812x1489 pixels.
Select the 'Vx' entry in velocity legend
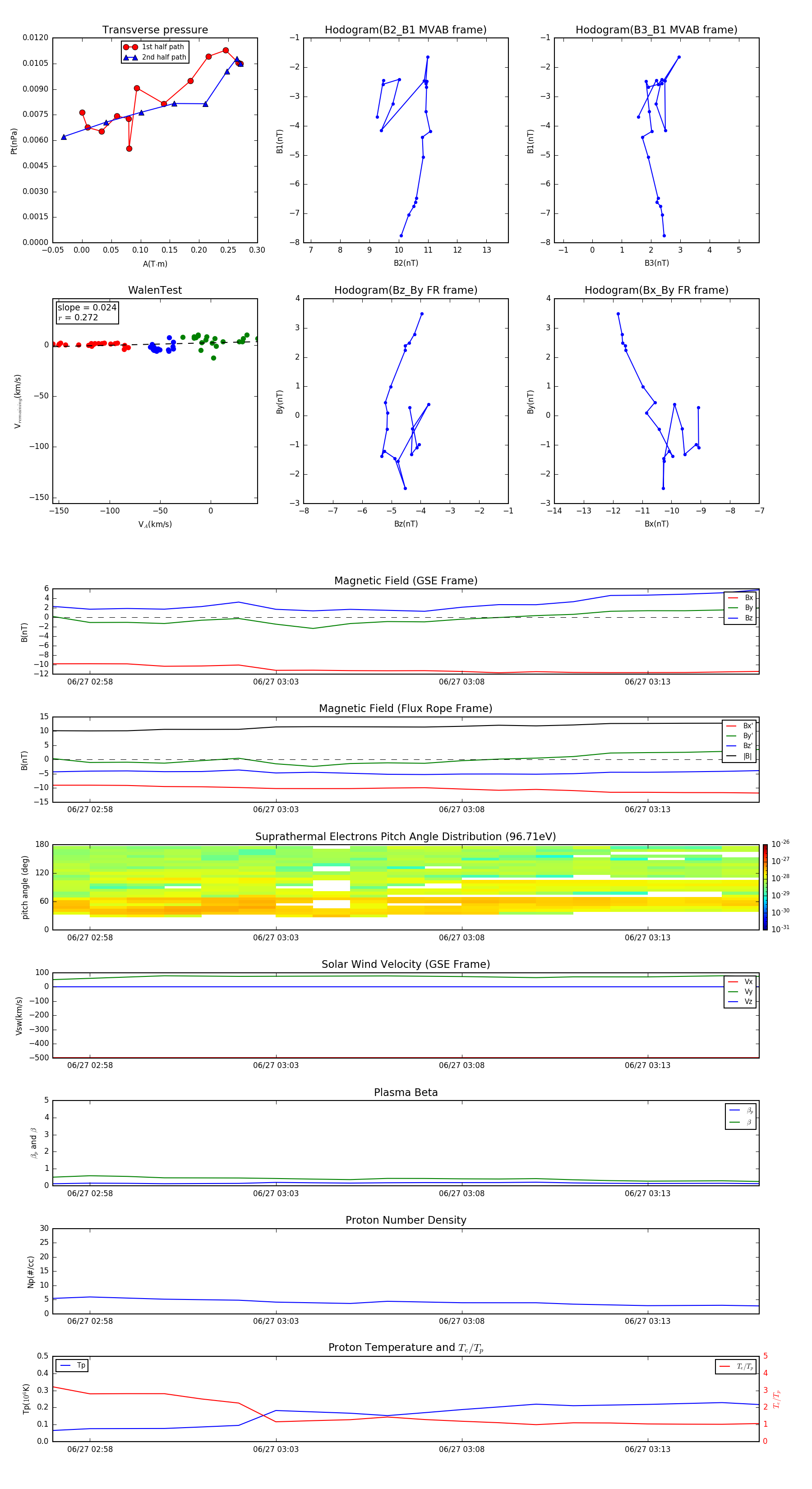coord(740,981)
